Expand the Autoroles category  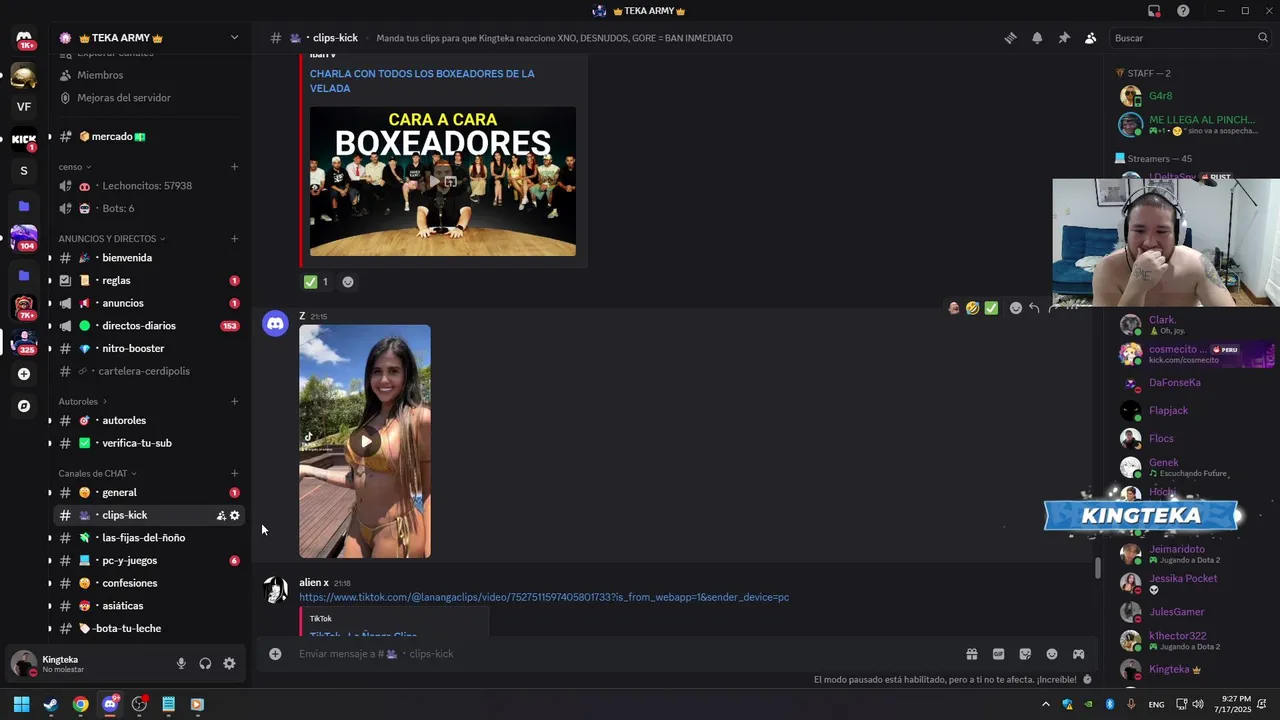click(x=83, y=402)
